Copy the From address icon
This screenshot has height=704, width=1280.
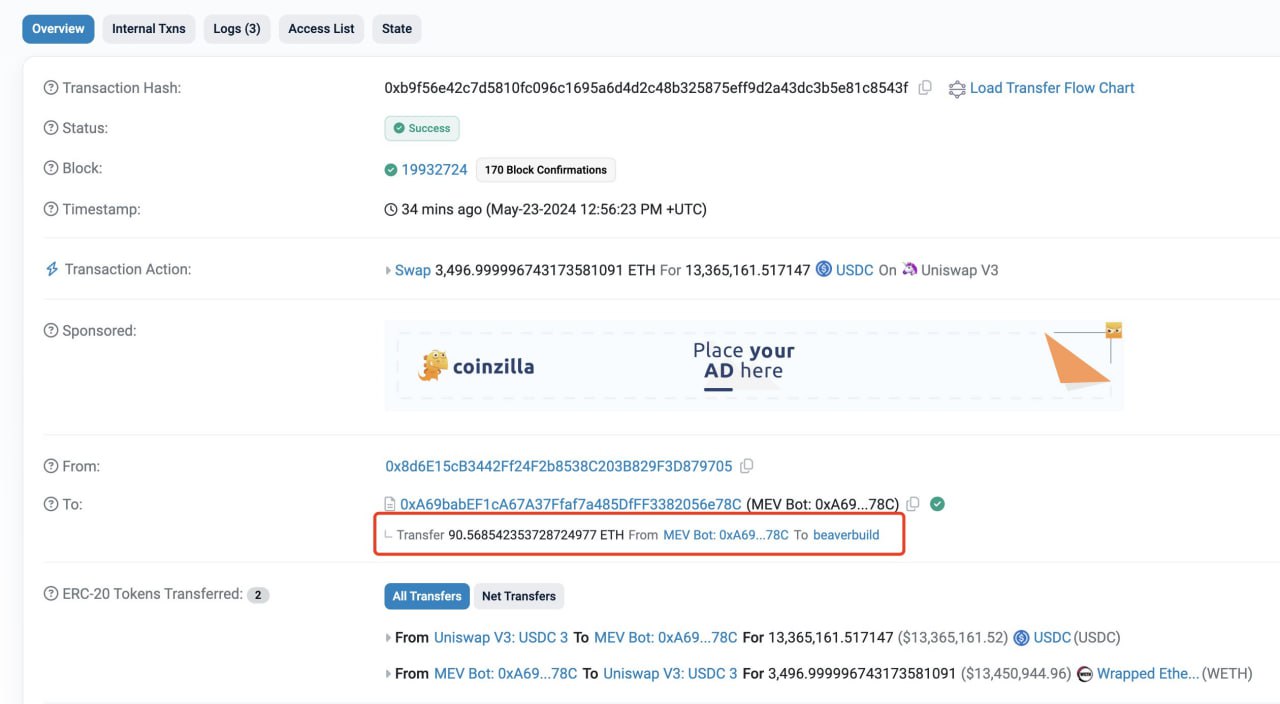747,466
